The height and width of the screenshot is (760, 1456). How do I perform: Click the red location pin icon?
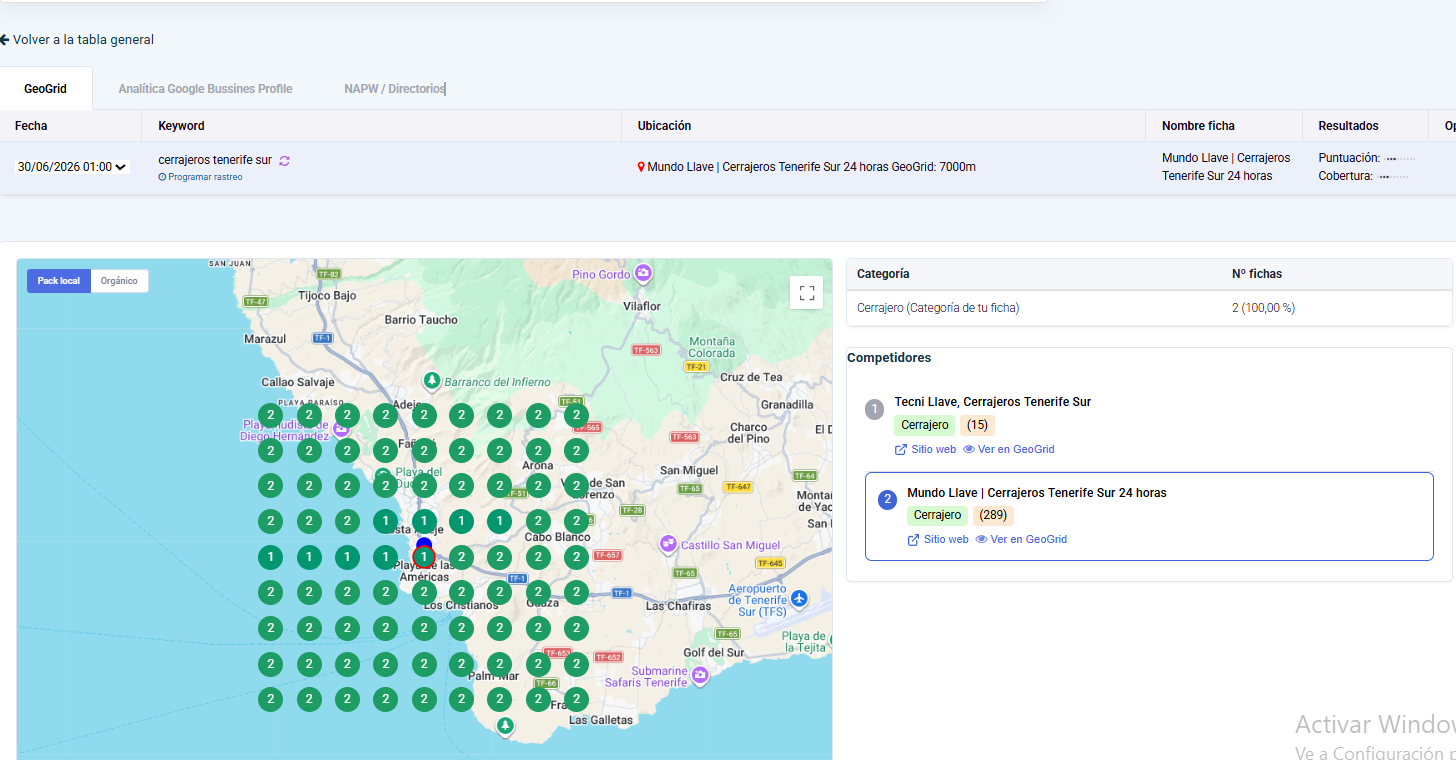[x=641, y=167]
